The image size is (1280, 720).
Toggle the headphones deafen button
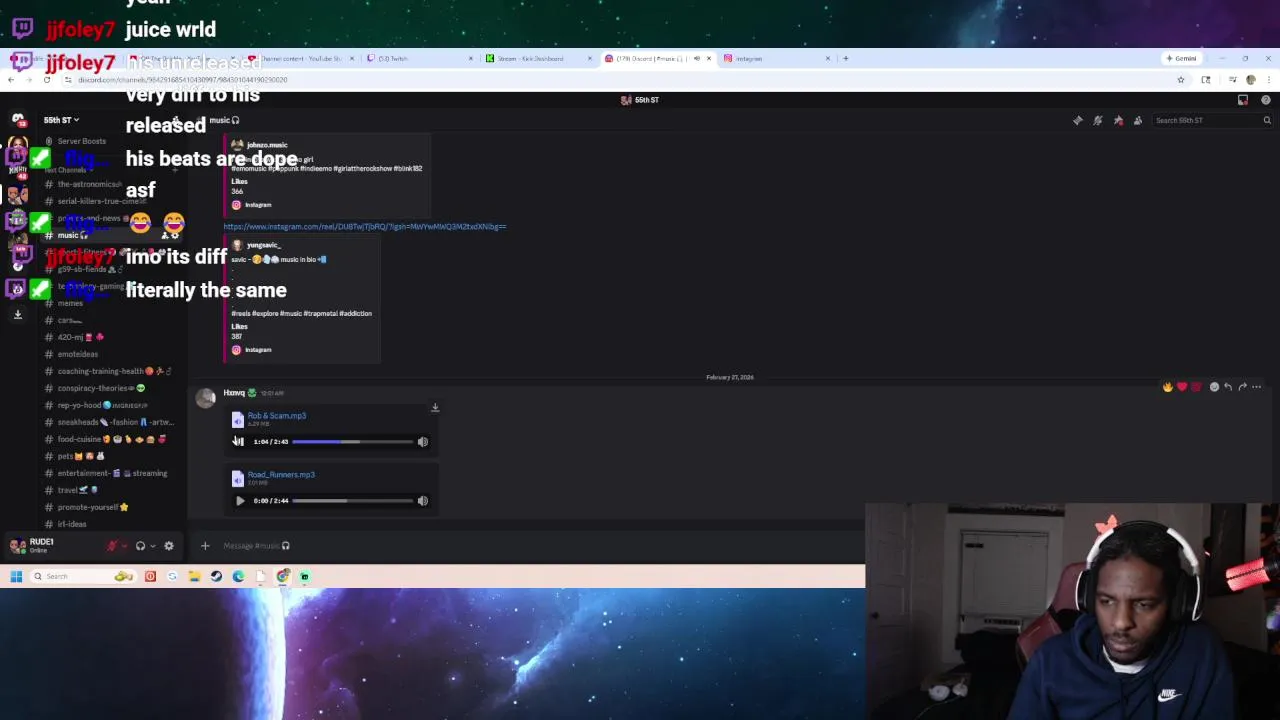[x=140, y=546]
